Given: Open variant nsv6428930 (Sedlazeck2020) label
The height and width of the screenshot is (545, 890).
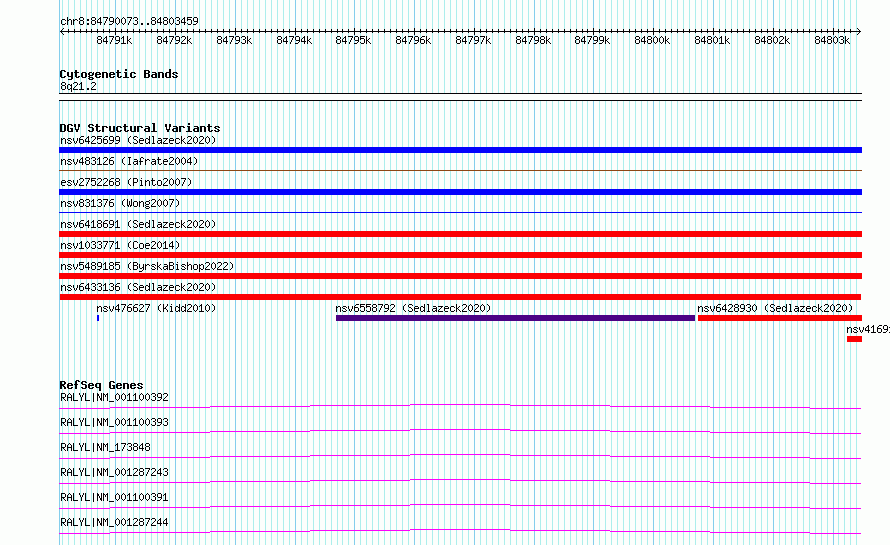Looking at the screenshot, I should pos(775,308).
